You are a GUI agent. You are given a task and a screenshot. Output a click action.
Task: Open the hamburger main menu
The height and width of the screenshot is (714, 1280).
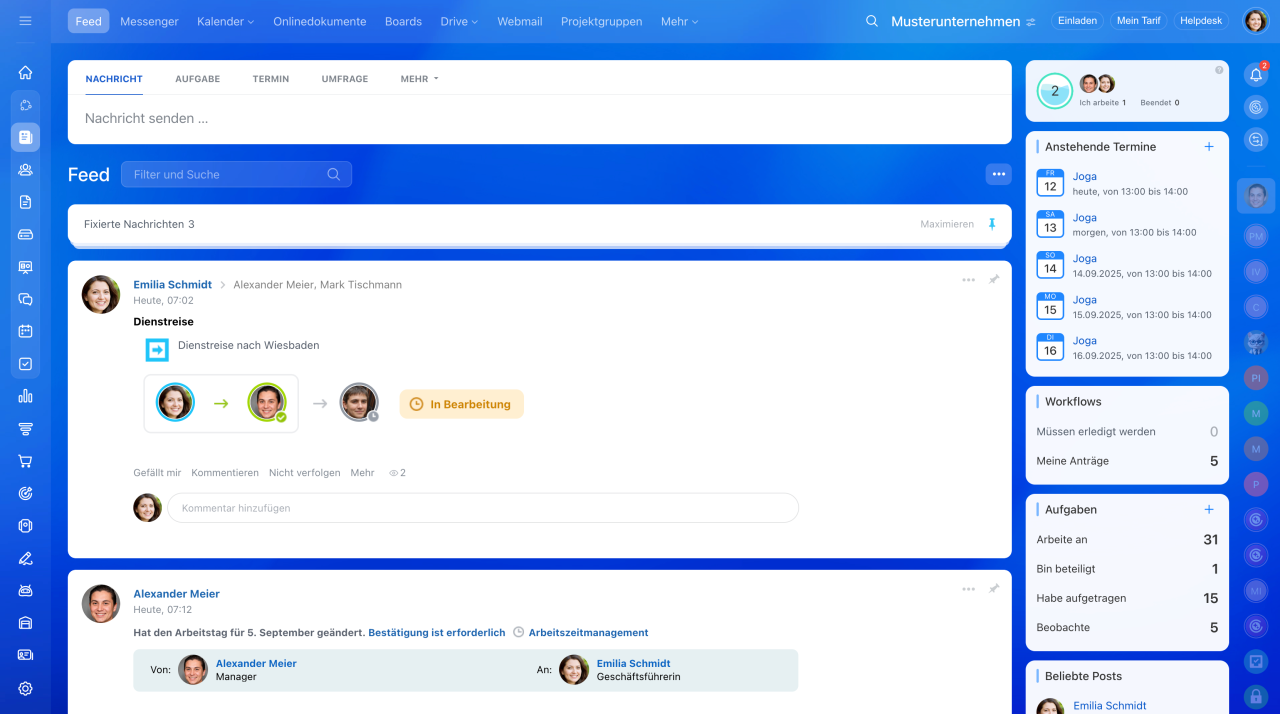pyautogui.click(x=25, y=21)
